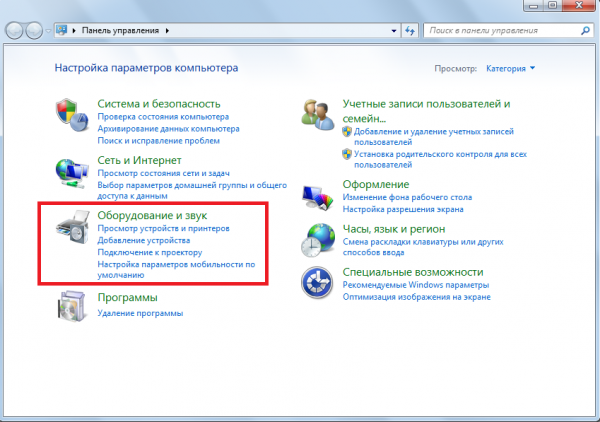Click Добавление устройства link
The width and height of the screenshot is (600, 422).
pos(143,241)
